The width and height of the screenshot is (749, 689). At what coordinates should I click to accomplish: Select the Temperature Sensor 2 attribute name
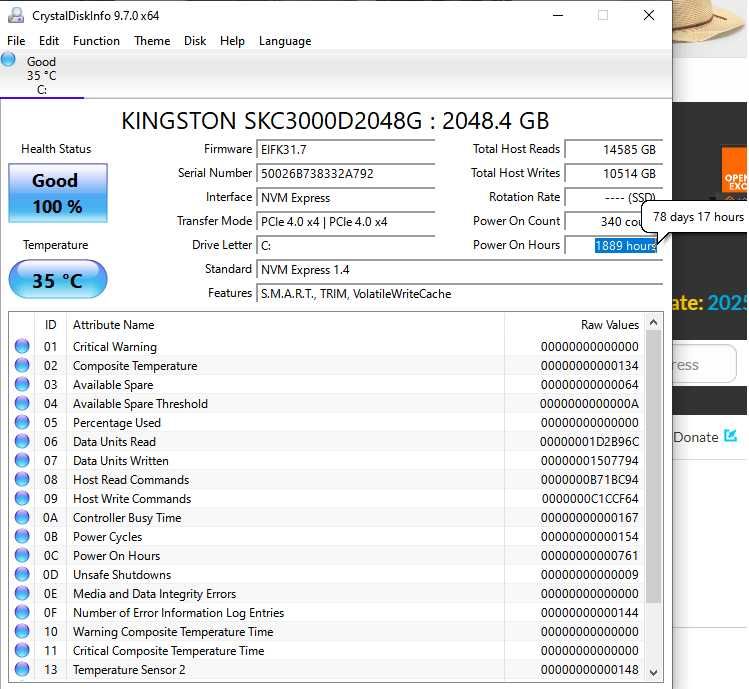(129, 669)
